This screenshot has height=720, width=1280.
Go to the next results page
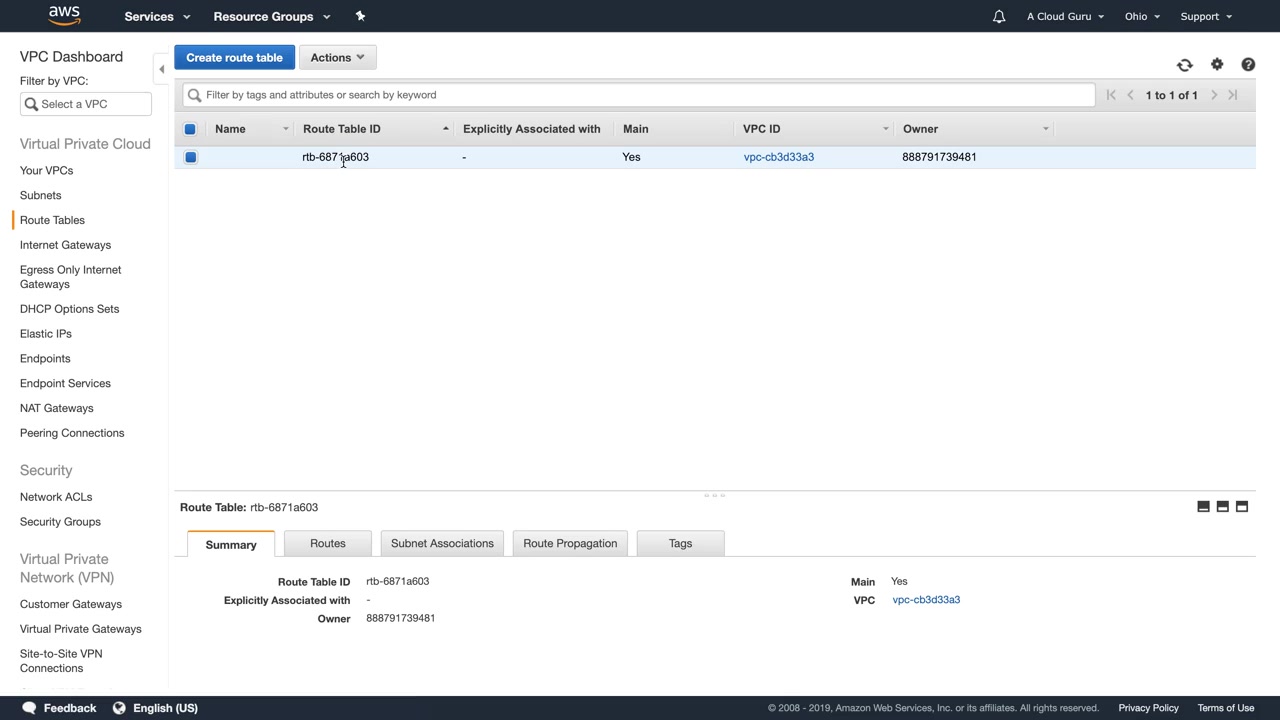pos(1214,95)
